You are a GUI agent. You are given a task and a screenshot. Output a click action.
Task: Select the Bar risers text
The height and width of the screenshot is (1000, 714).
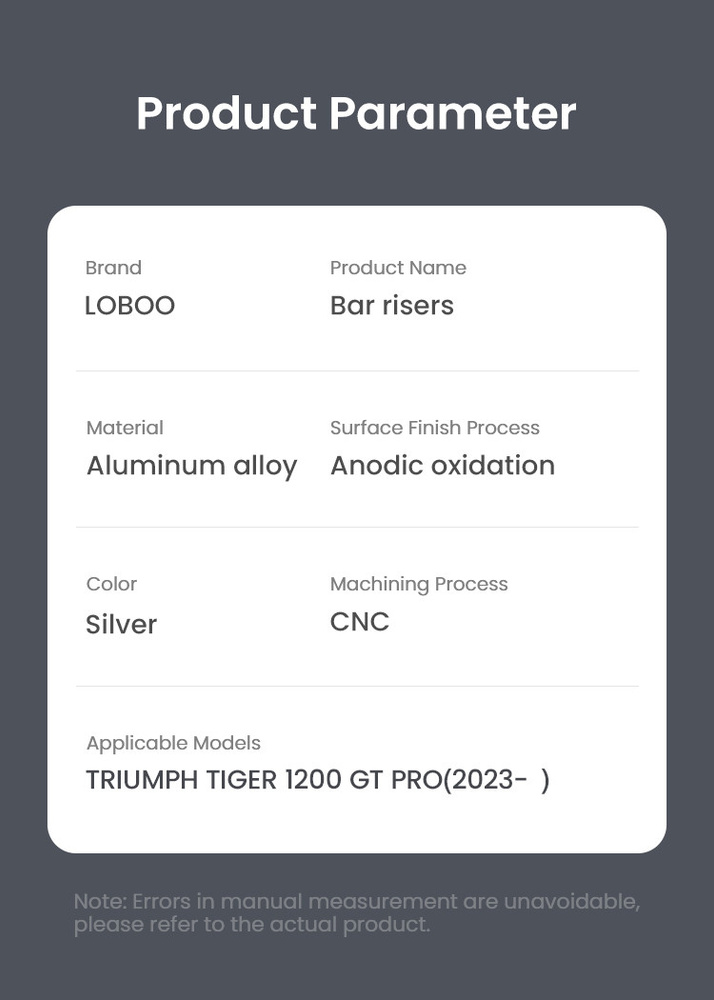pos(392,306)
